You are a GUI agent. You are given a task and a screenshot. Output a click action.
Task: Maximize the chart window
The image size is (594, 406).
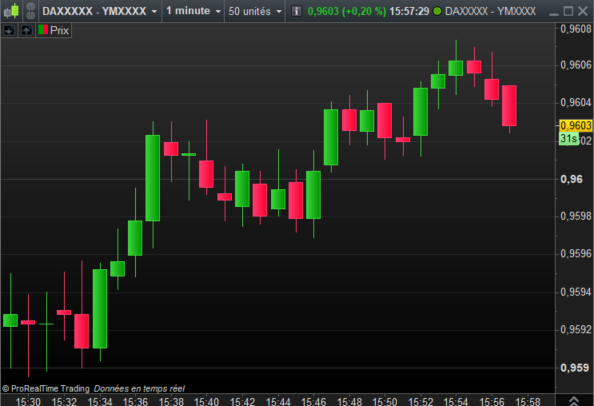coord(568,11)
